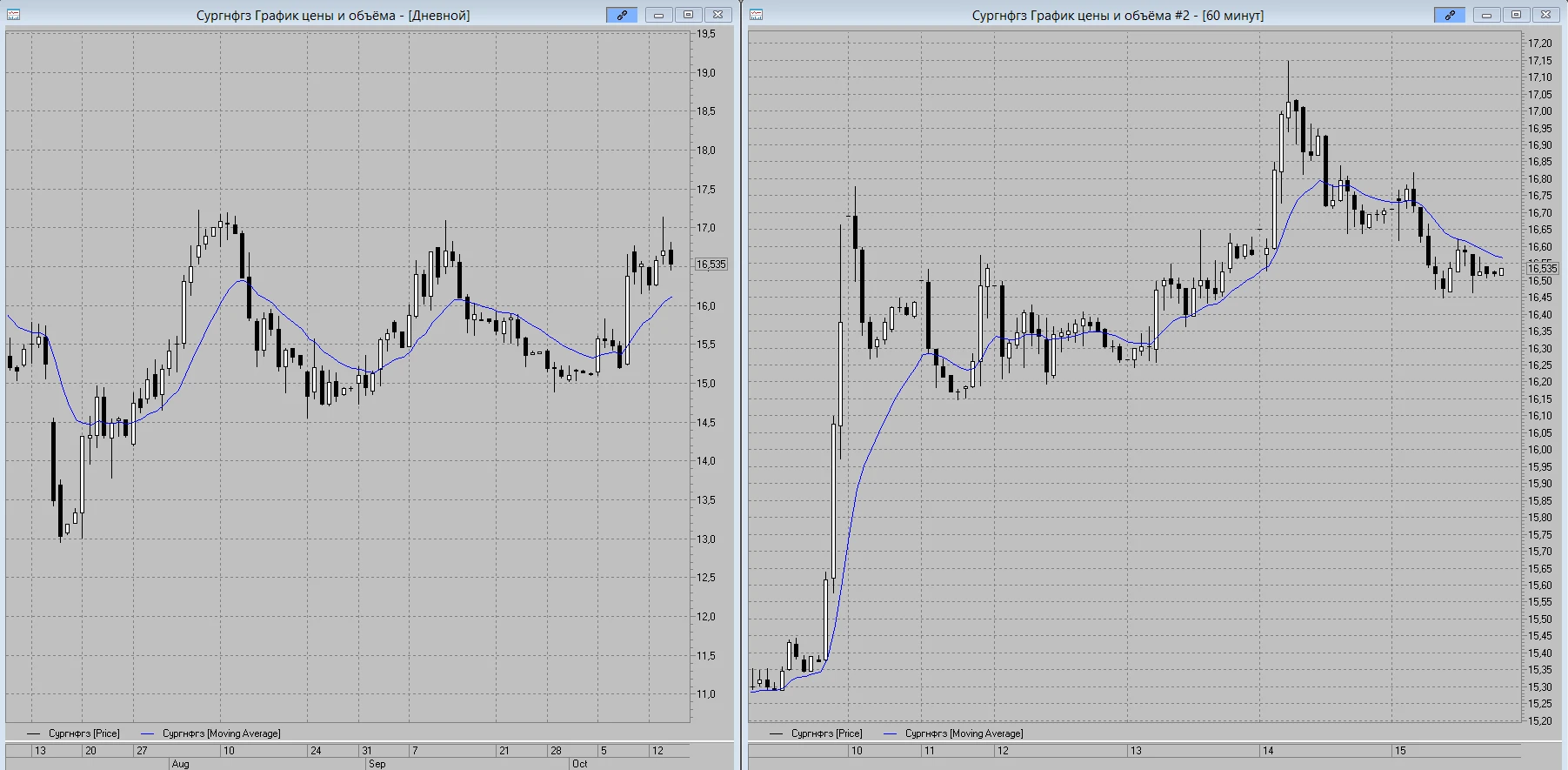This screenshot has width=1568, height=770.
Task: Click the 'Sep' month label on daily time axis
Action: point(377,764)
